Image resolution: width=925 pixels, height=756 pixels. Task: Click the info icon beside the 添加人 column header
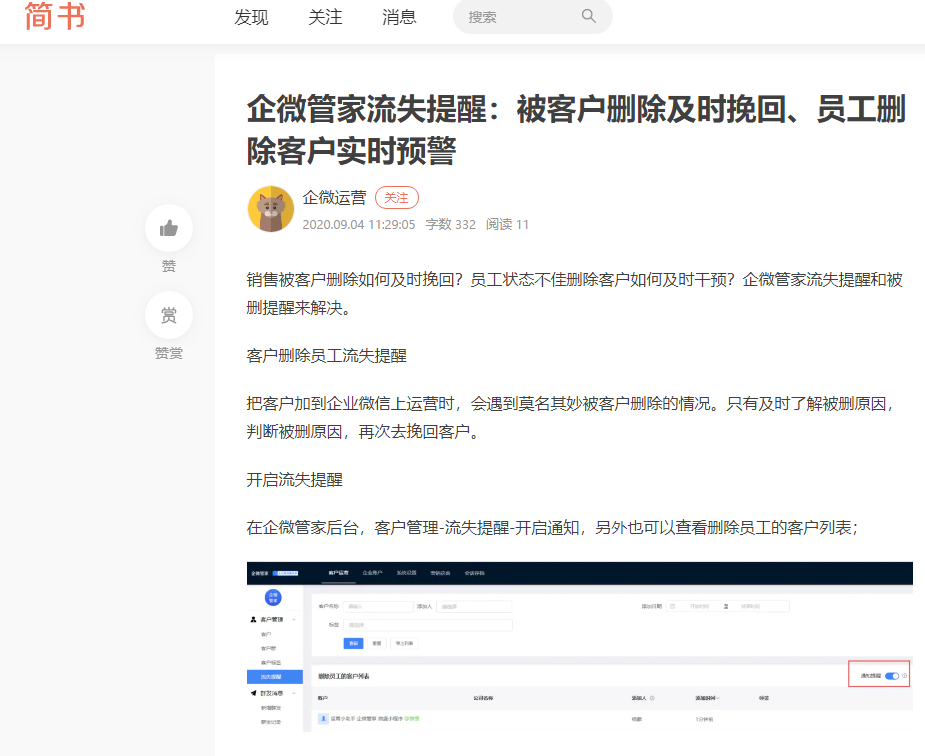point(653,699)
